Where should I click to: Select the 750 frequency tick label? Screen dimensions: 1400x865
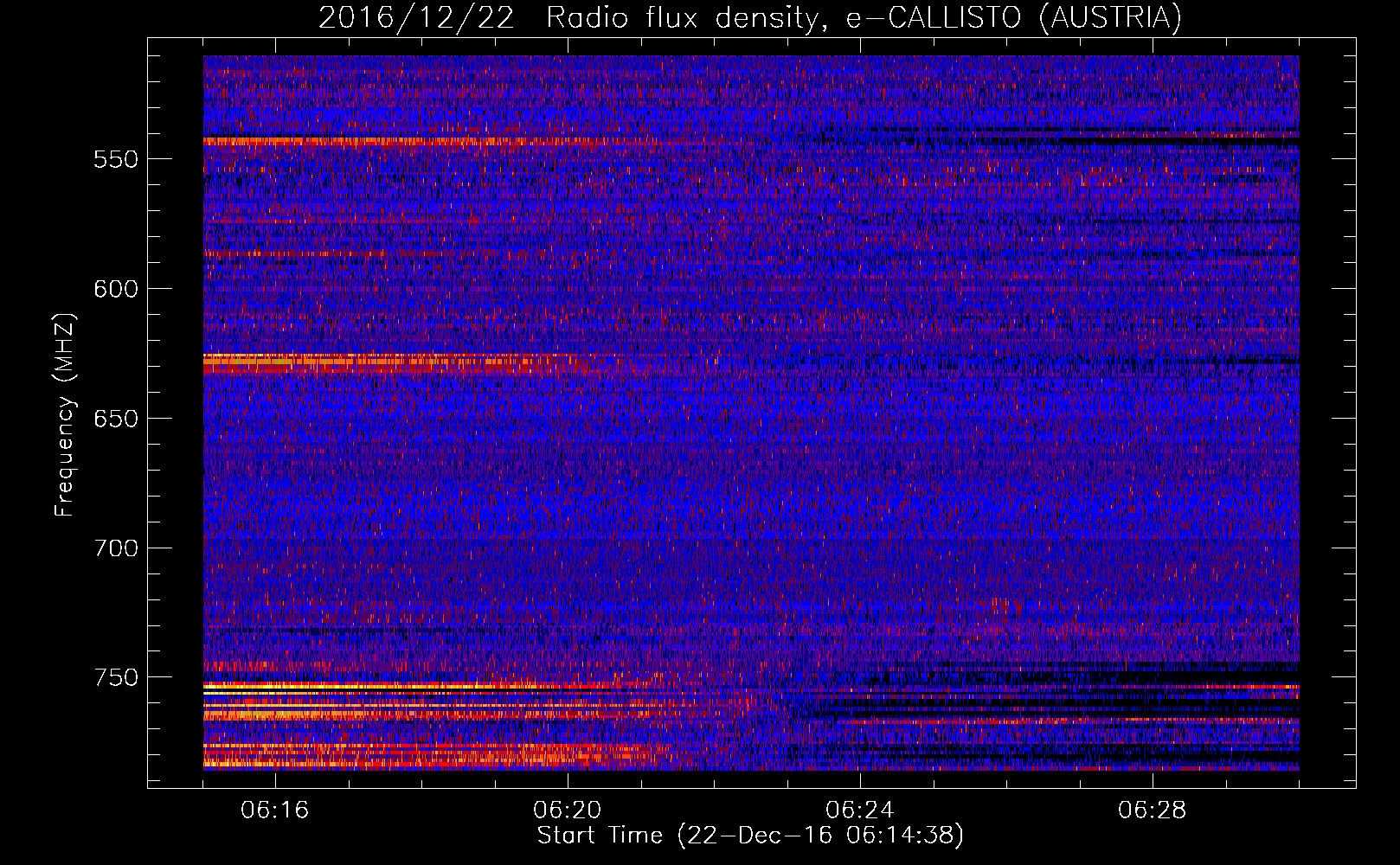tap(116, 677)
